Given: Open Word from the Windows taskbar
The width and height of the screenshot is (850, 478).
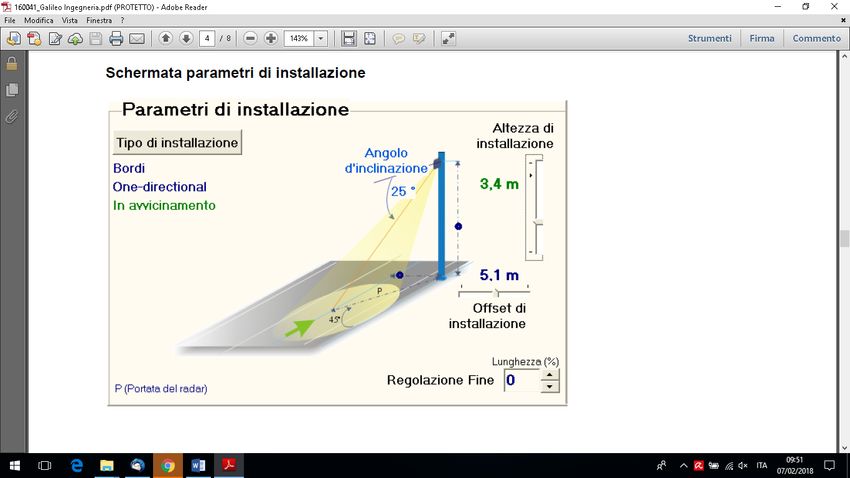Looking at the screenshot, I should [197, 466].
